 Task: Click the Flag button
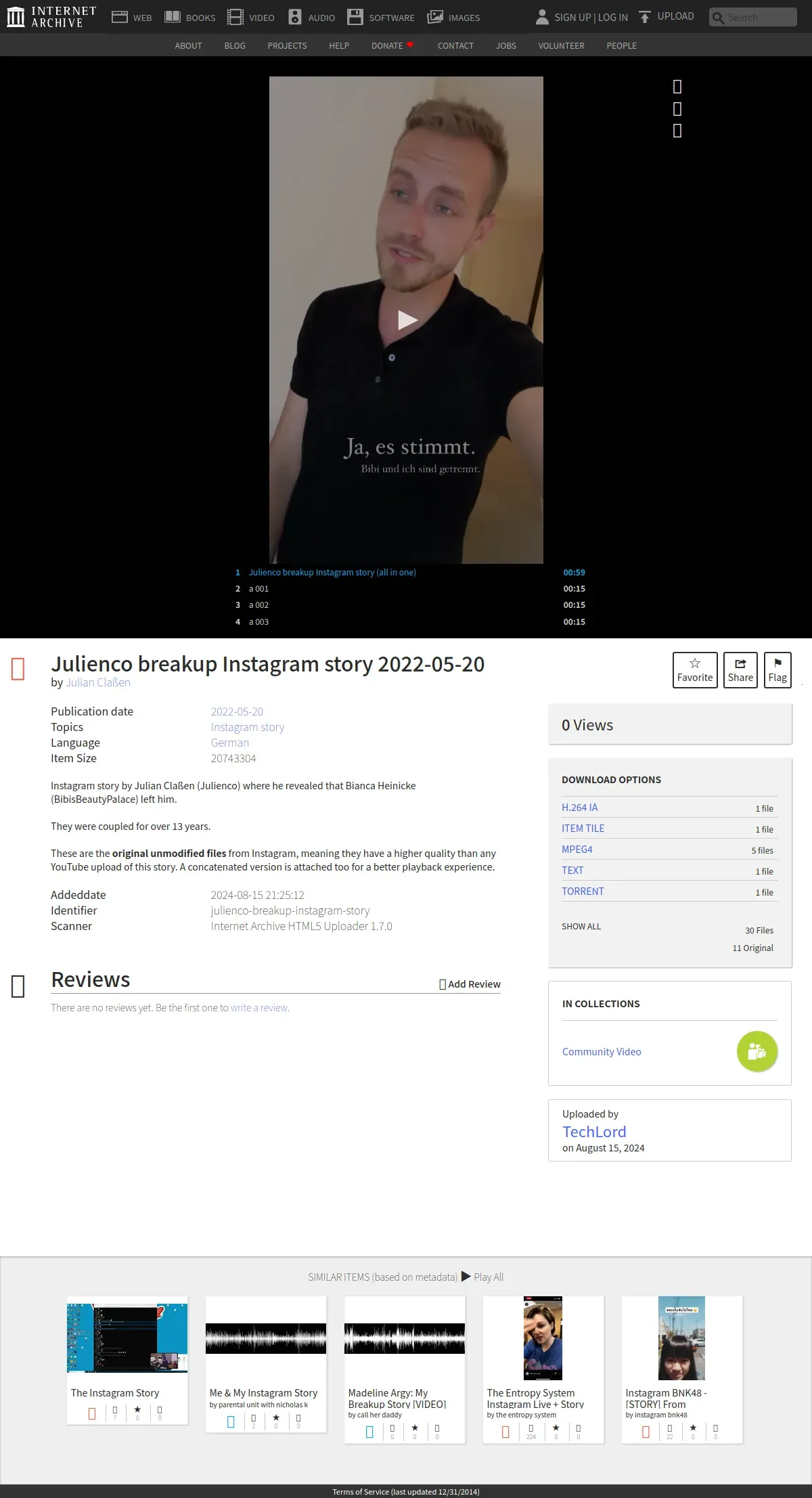click(x=777, y=670)
